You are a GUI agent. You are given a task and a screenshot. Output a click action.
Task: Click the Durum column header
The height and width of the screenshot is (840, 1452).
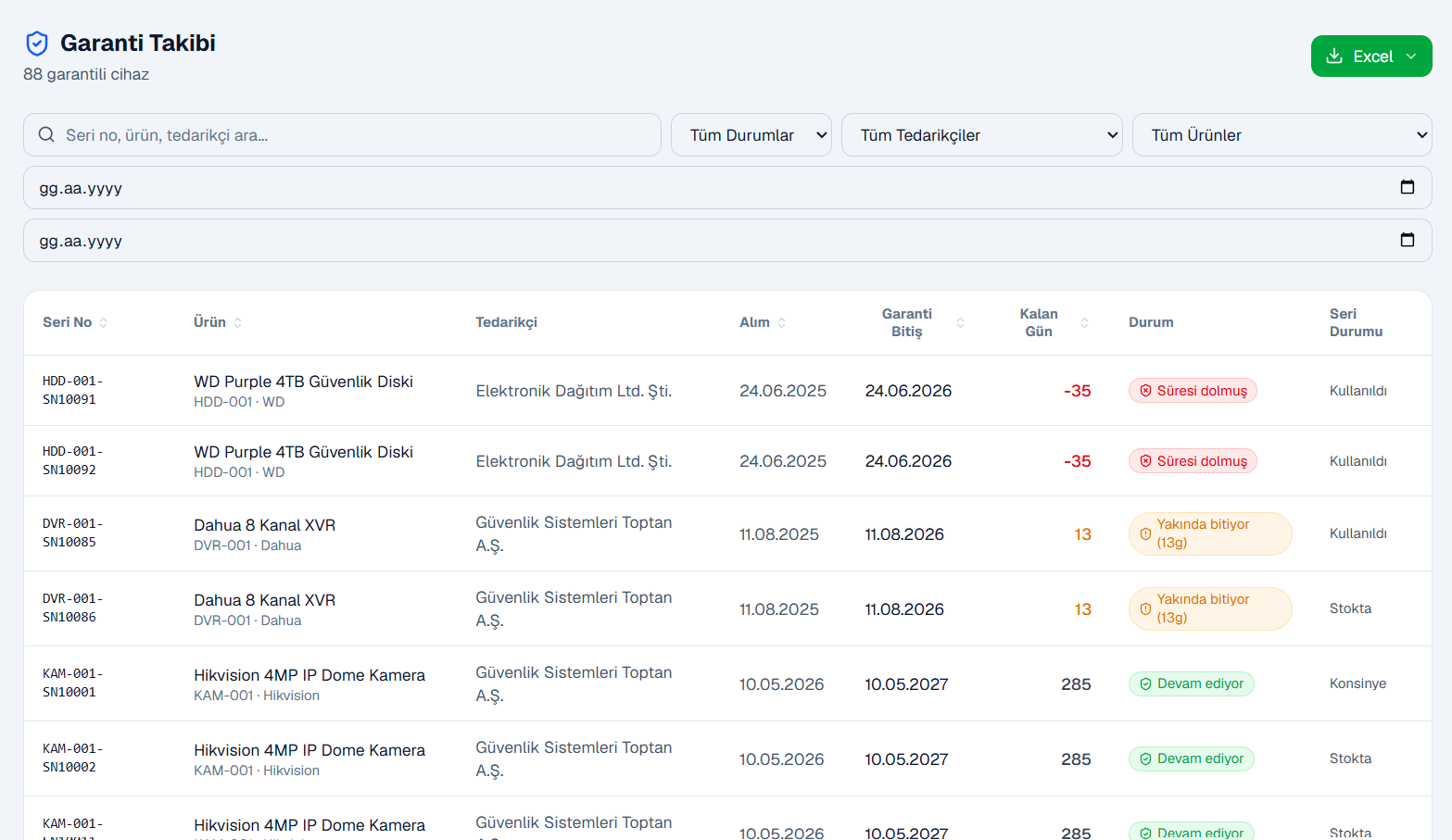click(x=1151, y=322)
